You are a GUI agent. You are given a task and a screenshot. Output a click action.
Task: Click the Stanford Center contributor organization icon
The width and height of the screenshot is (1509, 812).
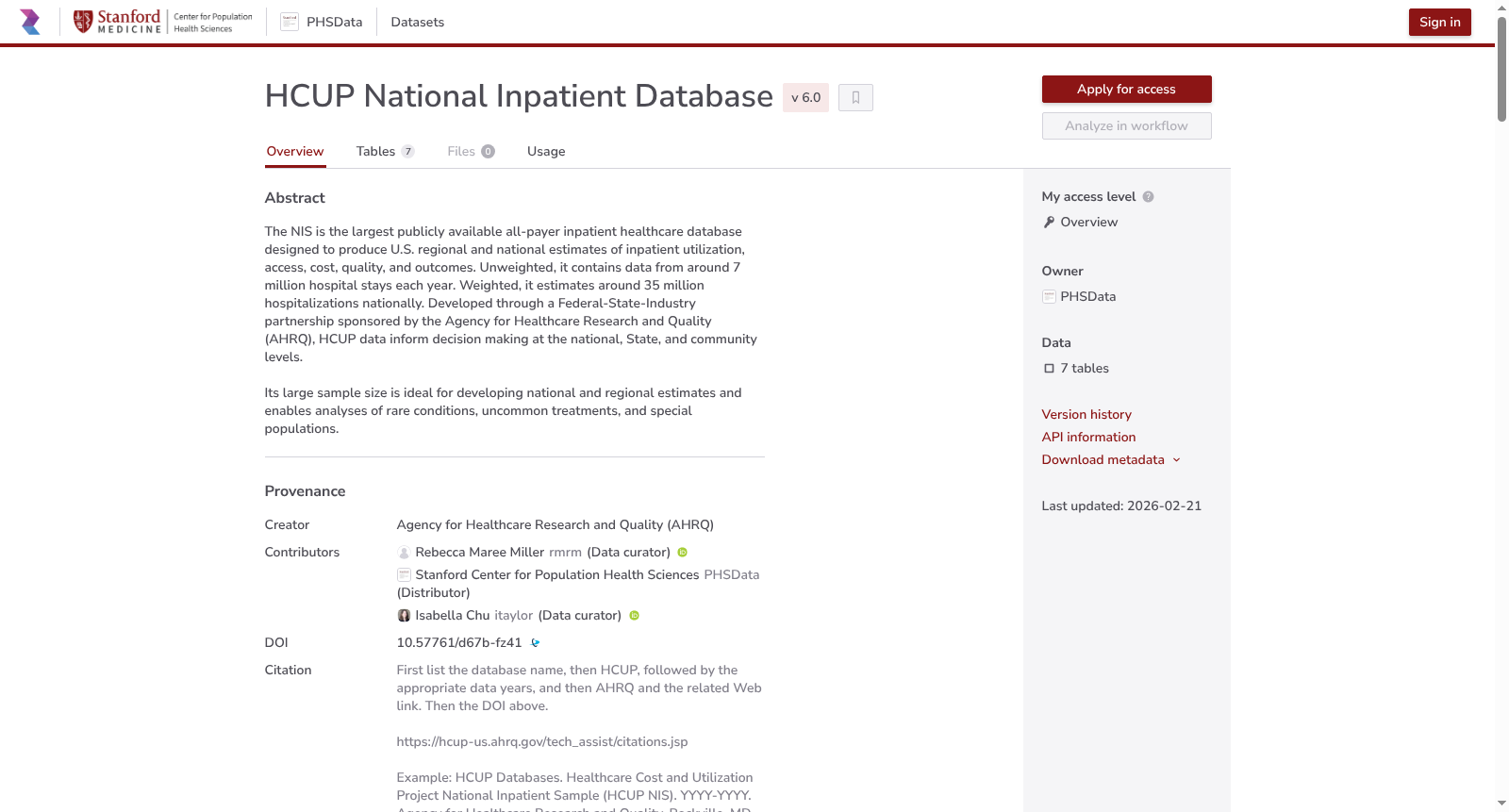tap(404, 575)
